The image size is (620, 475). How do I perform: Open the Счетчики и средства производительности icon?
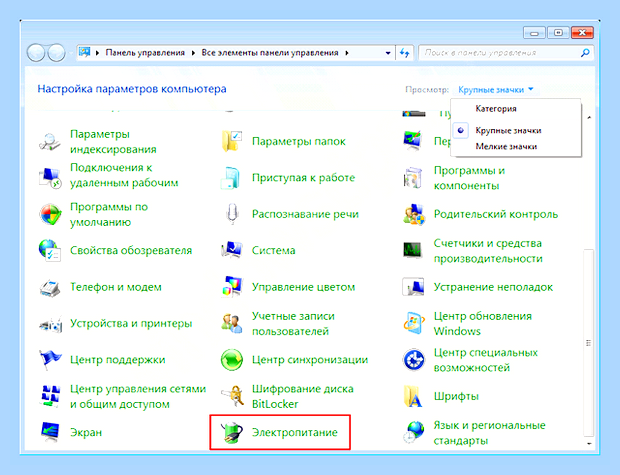point(412,250)
